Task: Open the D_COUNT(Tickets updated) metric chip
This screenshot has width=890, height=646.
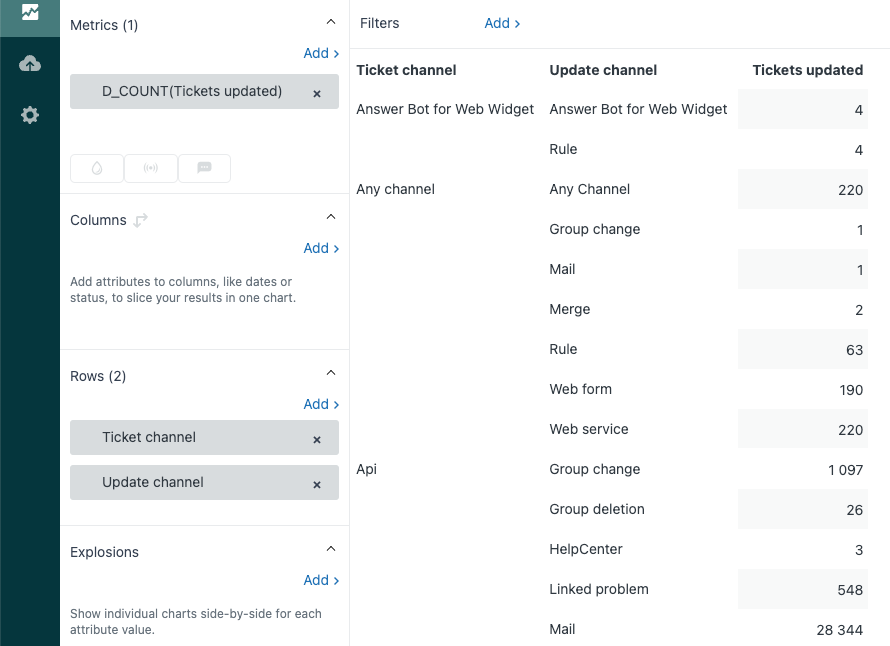Action: tap(192, 92)
